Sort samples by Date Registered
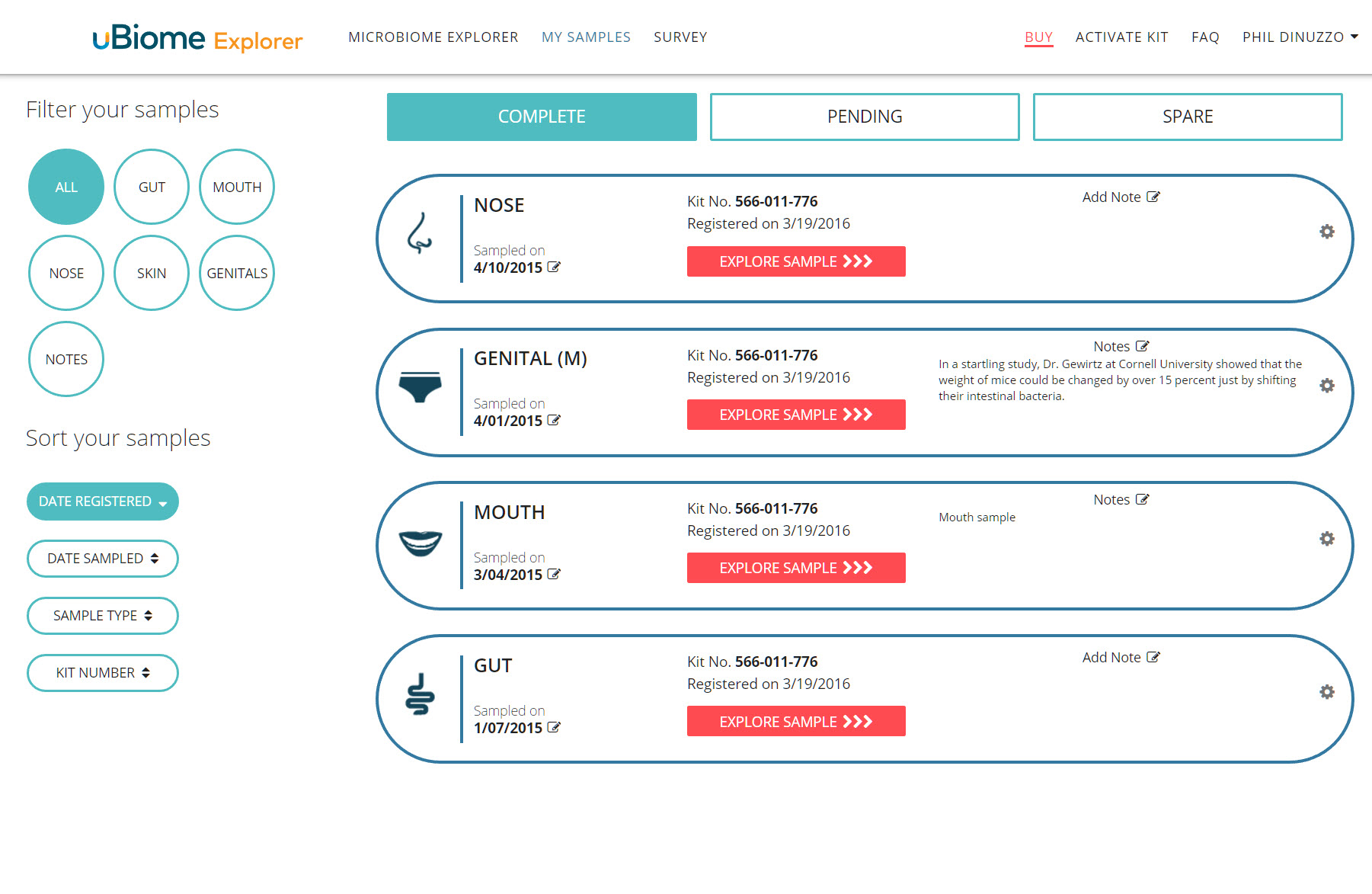 [102, 501]
